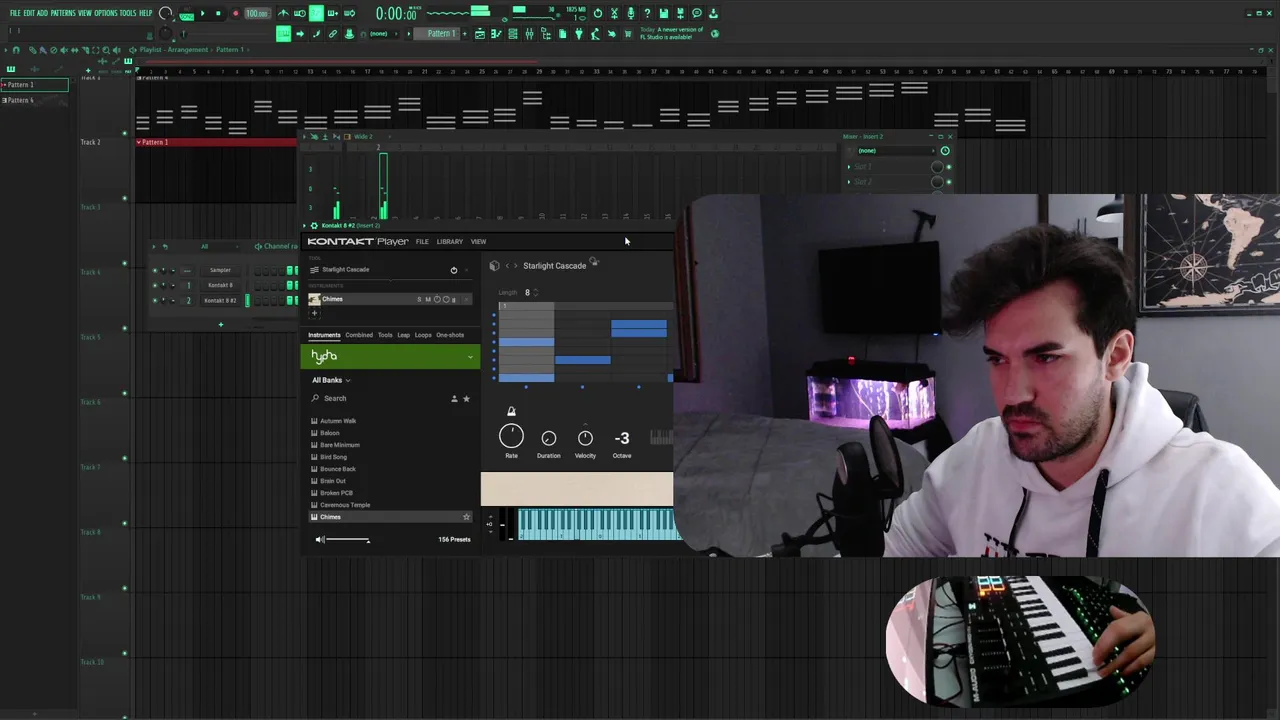Stop playback with the transport Stop button
The image size is (1280, 720).
click(218, 13)
